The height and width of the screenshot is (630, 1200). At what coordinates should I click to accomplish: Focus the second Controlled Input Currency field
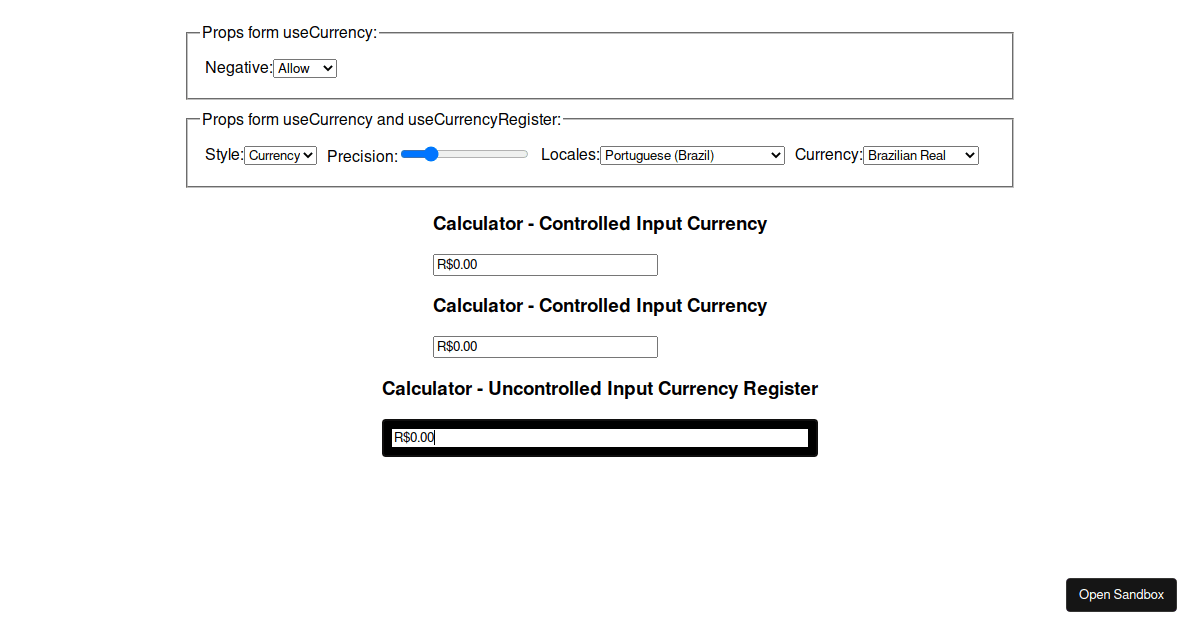pyautogui.click(x=545, y=346)
